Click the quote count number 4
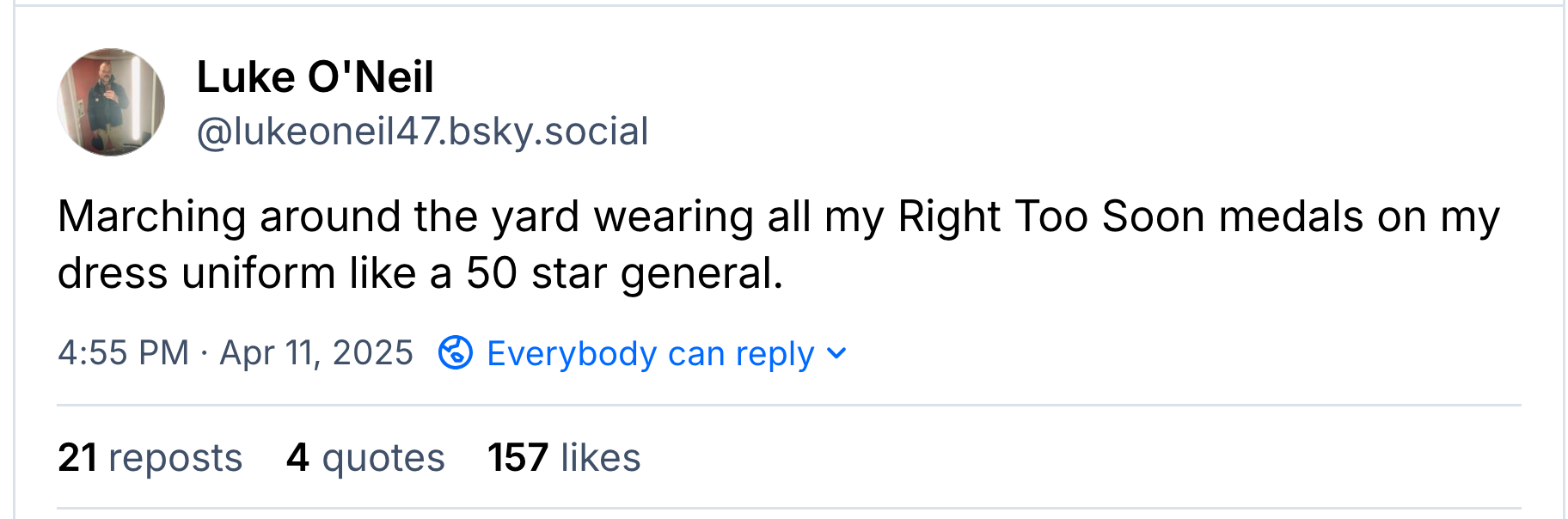Viewport: 1568px width, 519px height. pos(297,458)
